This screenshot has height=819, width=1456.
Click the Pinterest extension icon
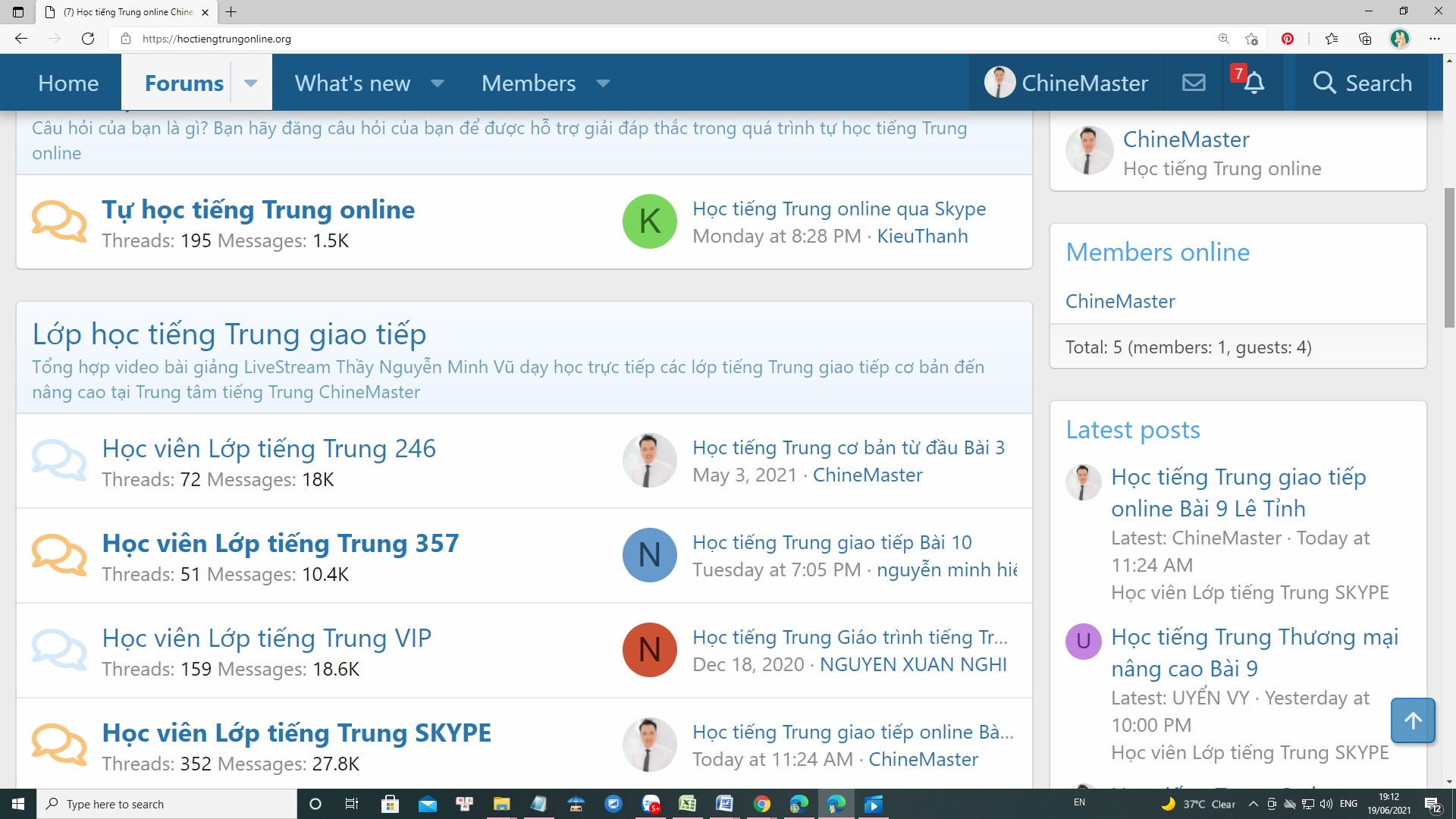1288,39
